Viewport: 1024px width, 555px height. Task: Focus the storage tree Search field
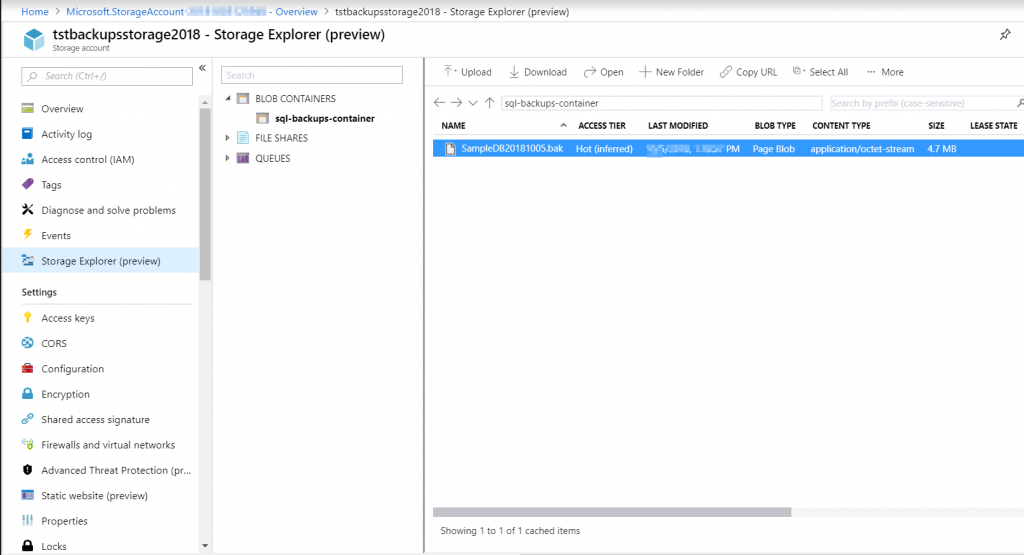coord(312,75)
